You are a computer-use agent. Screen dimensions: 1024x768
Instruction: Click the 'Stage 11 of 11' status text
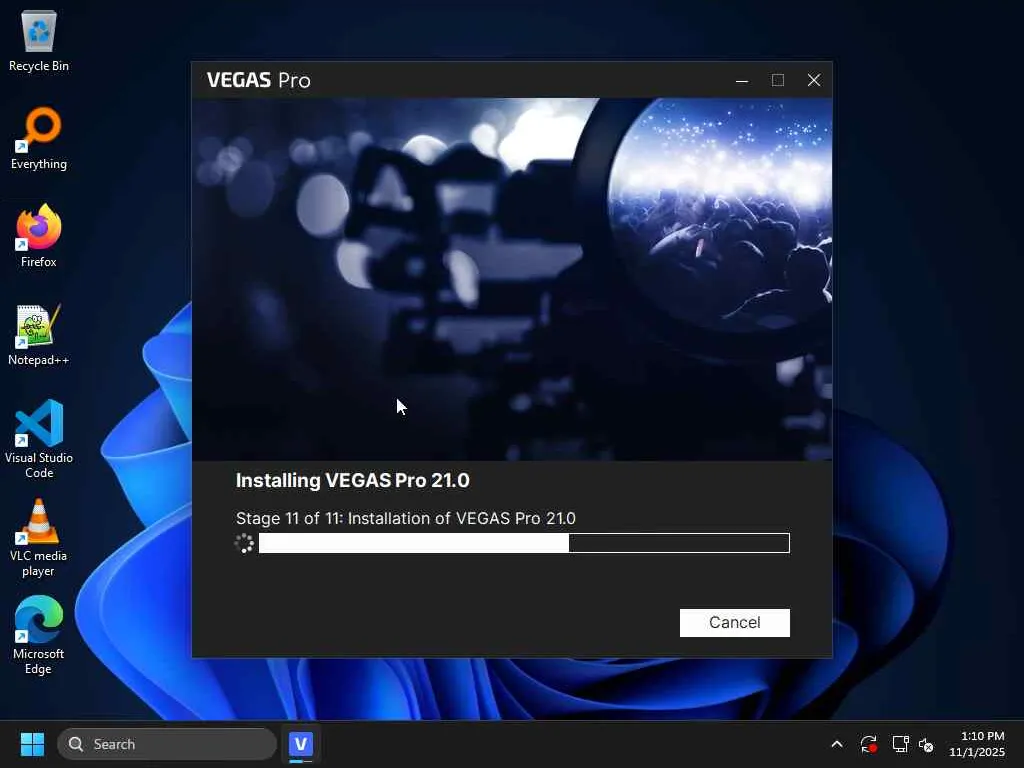click(x=406, y=519)
